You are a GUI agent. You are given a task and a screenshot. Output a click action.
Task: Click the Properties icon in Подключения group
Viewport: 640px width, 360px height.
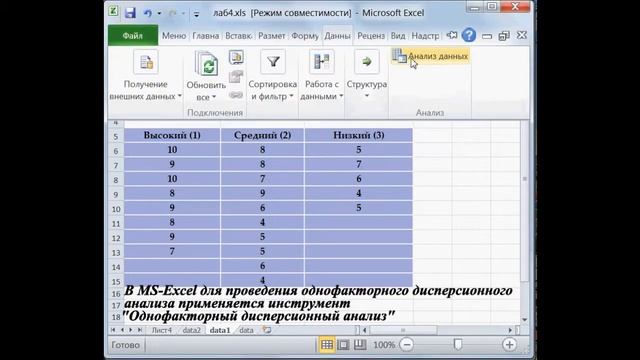[x=236, y=76]
